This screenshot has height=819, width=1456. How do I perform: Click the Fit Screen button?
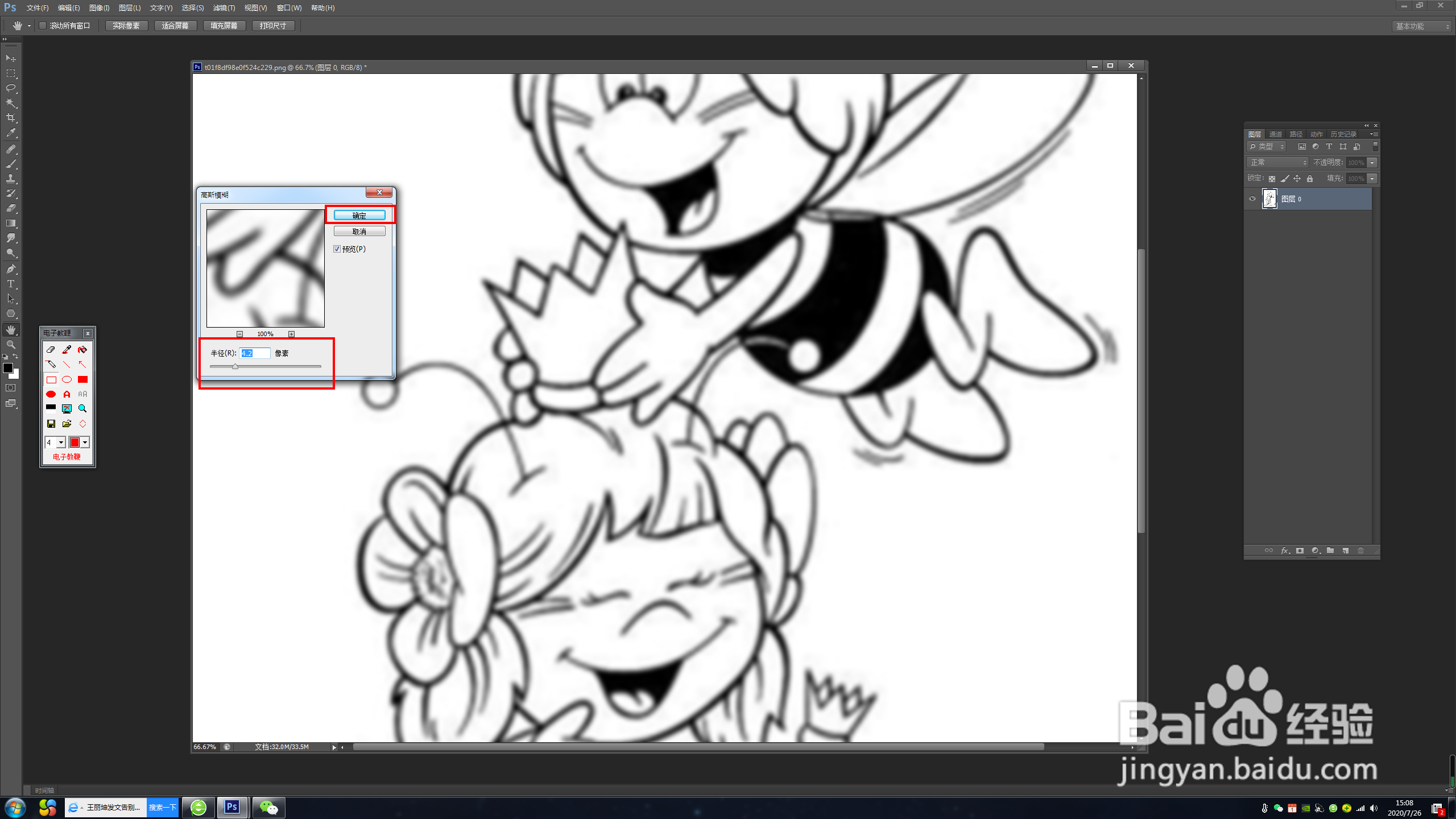(x=175, y=26)
